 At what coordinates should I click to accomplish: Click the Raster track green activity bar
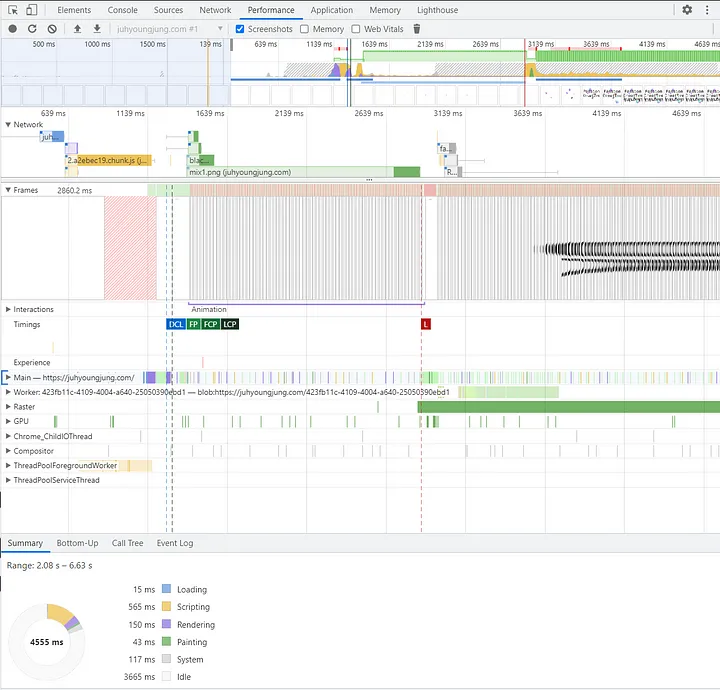(x=568, y=407)
